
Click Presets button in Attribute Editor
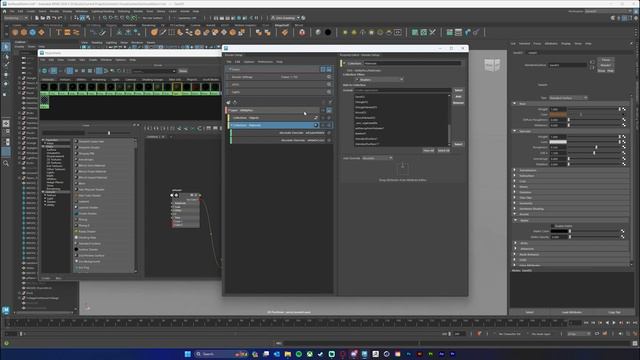(605, 65)
